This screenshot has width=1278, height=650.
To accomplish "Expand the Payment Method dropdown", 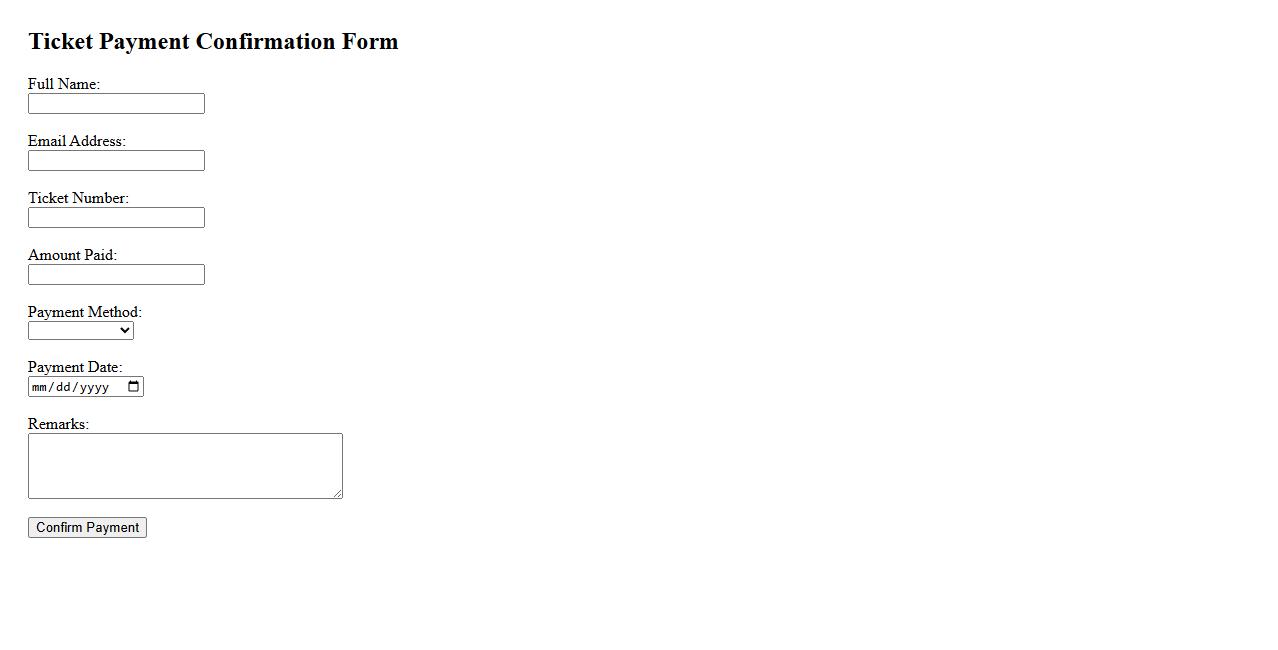I will tap(81, 331).
